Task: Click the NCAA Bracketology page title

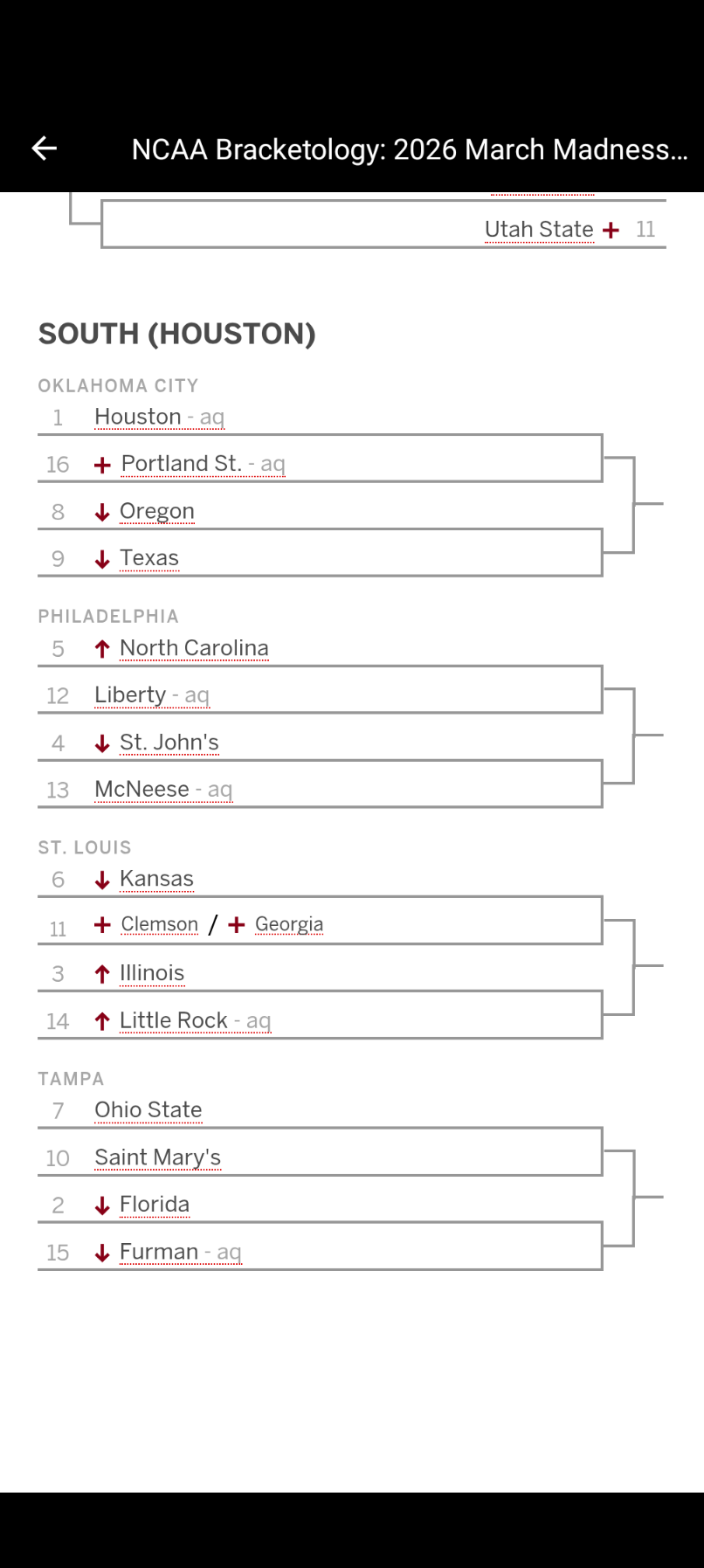Action: click(409, 149)
